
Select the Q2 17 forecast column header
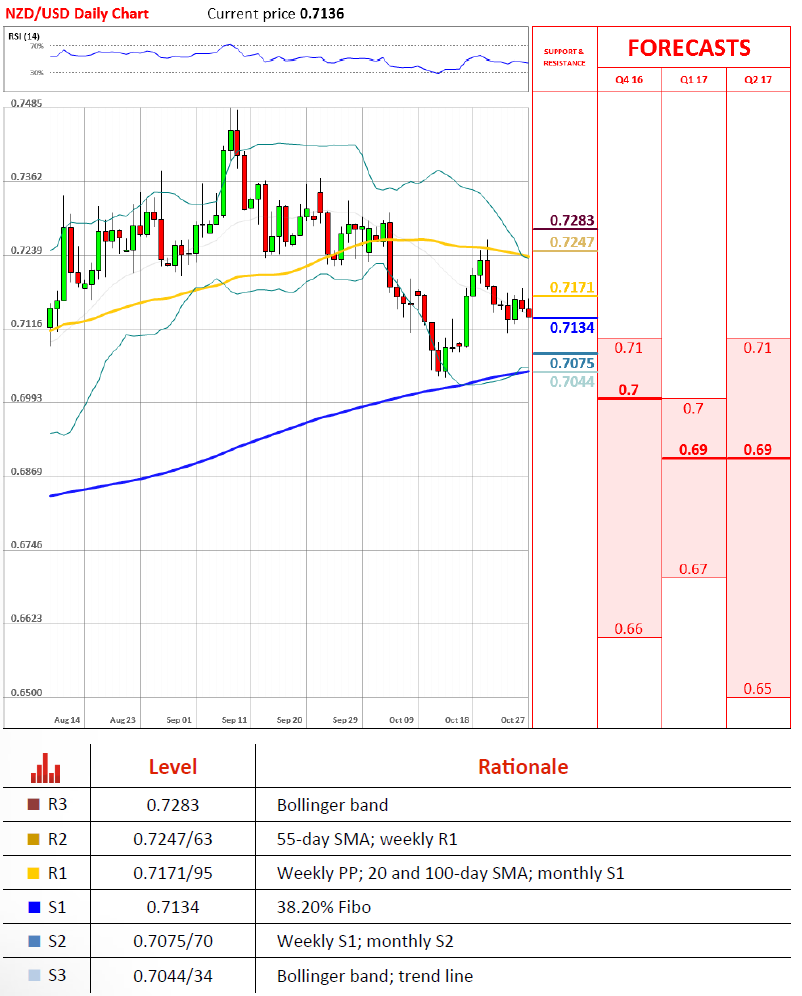pyautogui.click(x=758, y=79)
